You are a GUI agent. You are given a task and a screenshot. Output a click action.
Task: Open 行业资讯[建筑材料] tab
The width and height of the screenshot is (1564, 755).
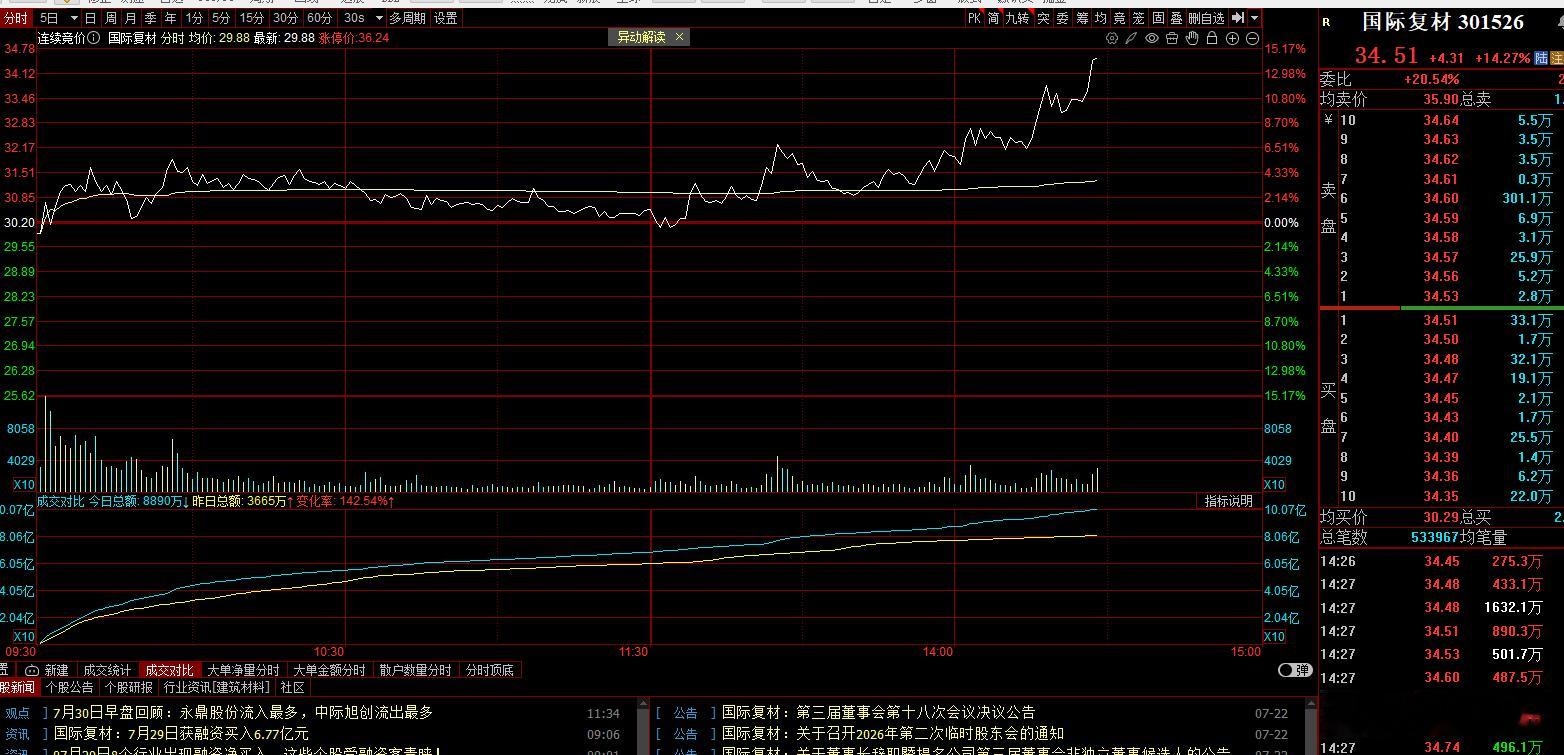pyautogui.click(x=217, y=688)
